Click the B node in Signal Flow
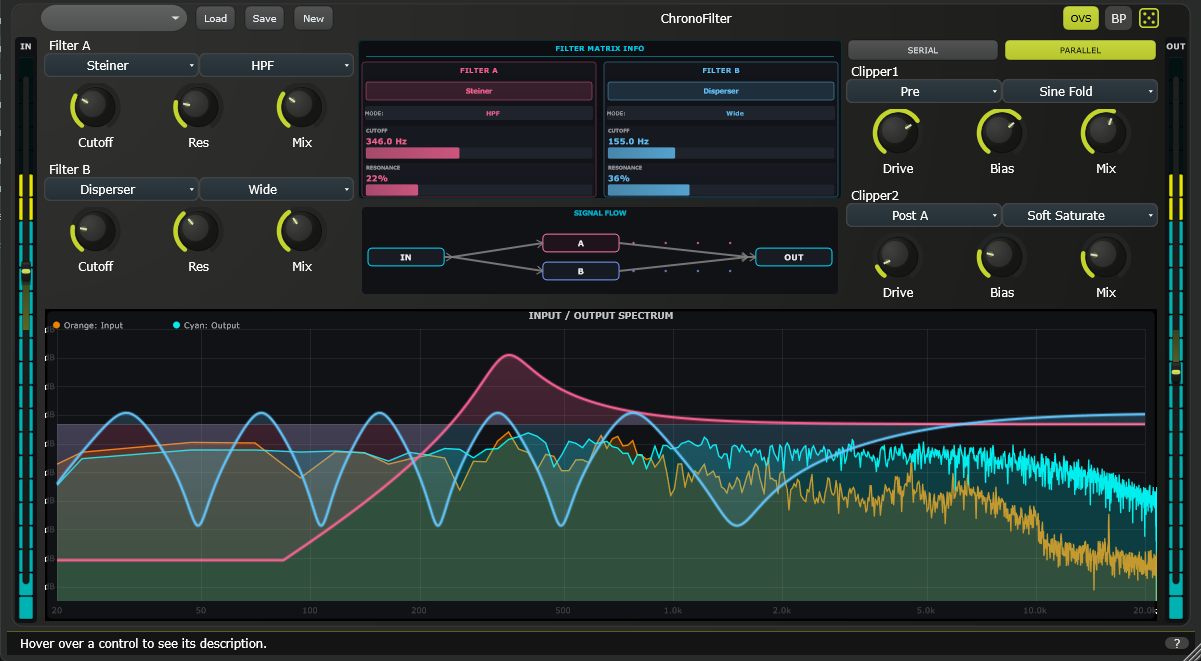1201x661 pixels. pos(581,270)
